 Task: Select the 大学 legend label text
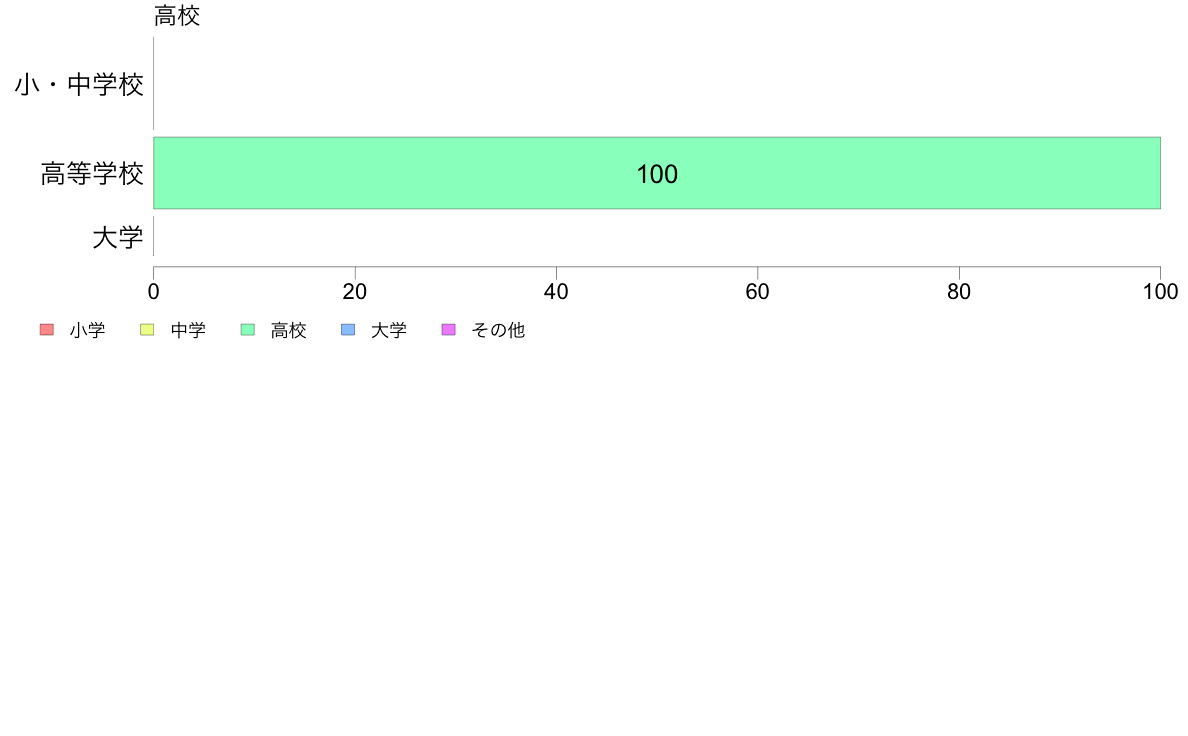(389, 330)
